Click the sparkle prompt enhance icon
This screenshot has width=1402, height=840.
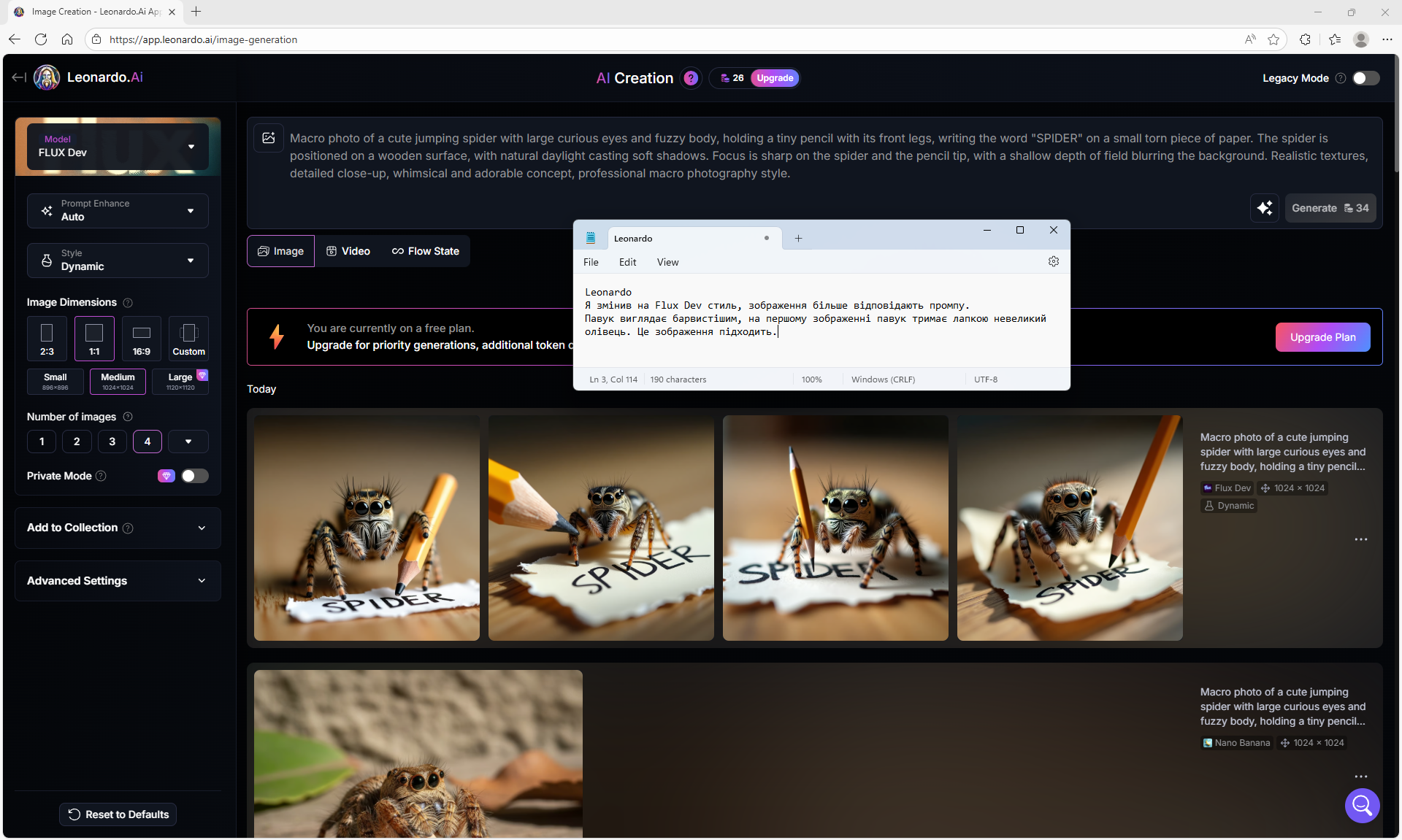coord(1265,208)
